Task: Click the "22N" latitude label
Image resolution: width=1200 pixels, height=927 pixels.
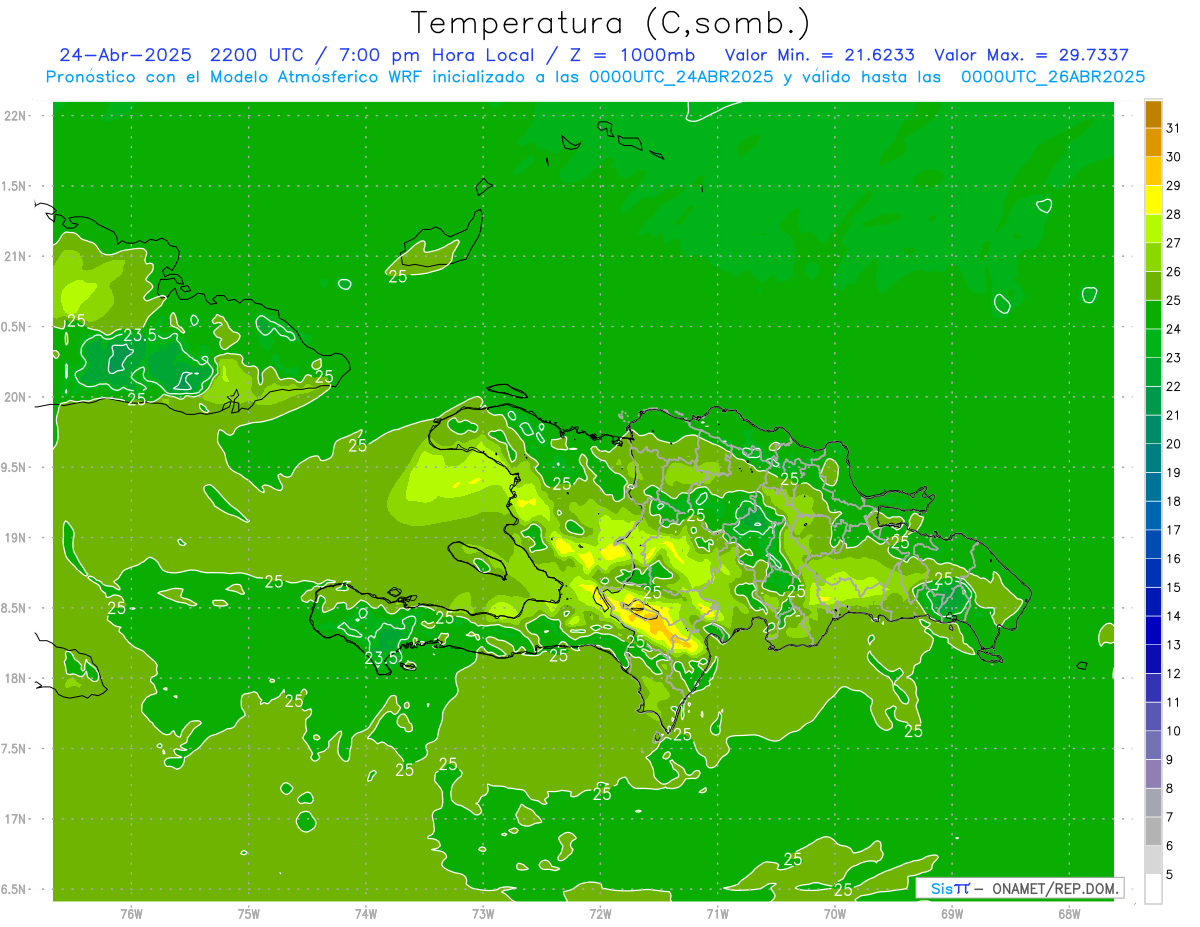Action: point(16,116)
